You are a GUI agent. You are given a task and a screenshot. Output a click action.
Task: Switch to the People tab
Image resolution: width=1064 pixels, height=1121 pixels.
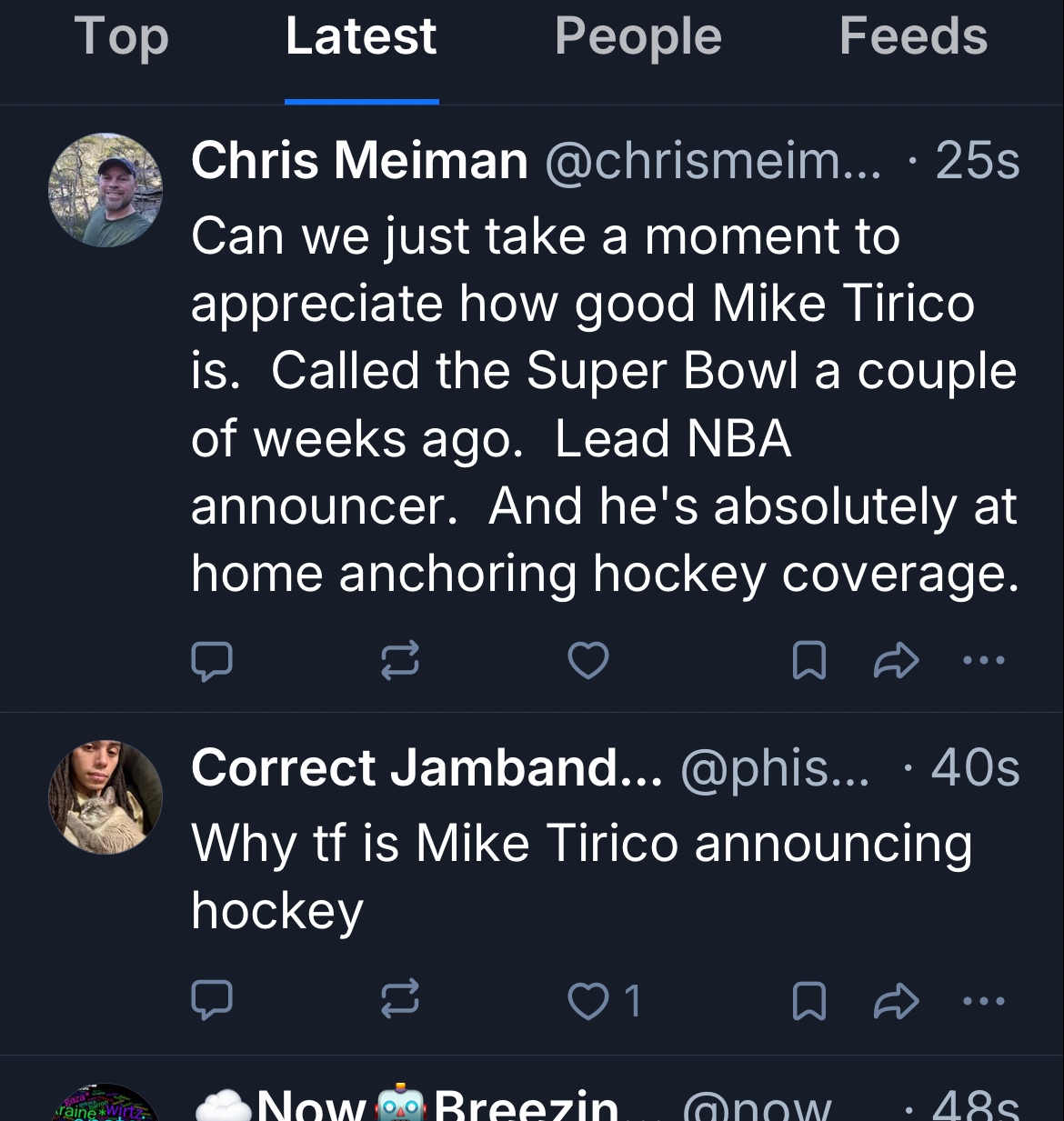pyautogui.click(x=637, y=38)
